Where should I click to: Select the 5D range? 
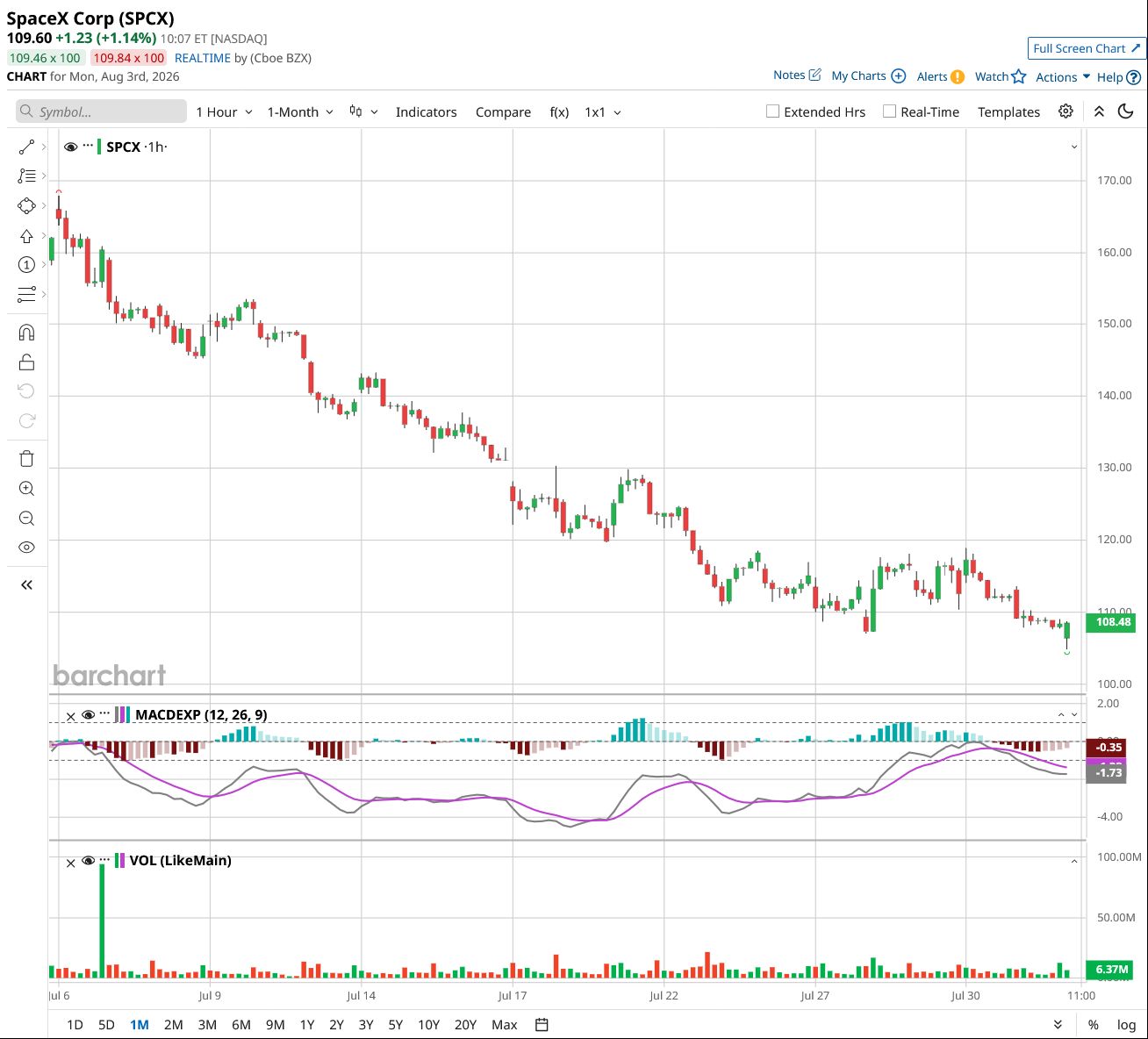click(x=106, y=1025)
